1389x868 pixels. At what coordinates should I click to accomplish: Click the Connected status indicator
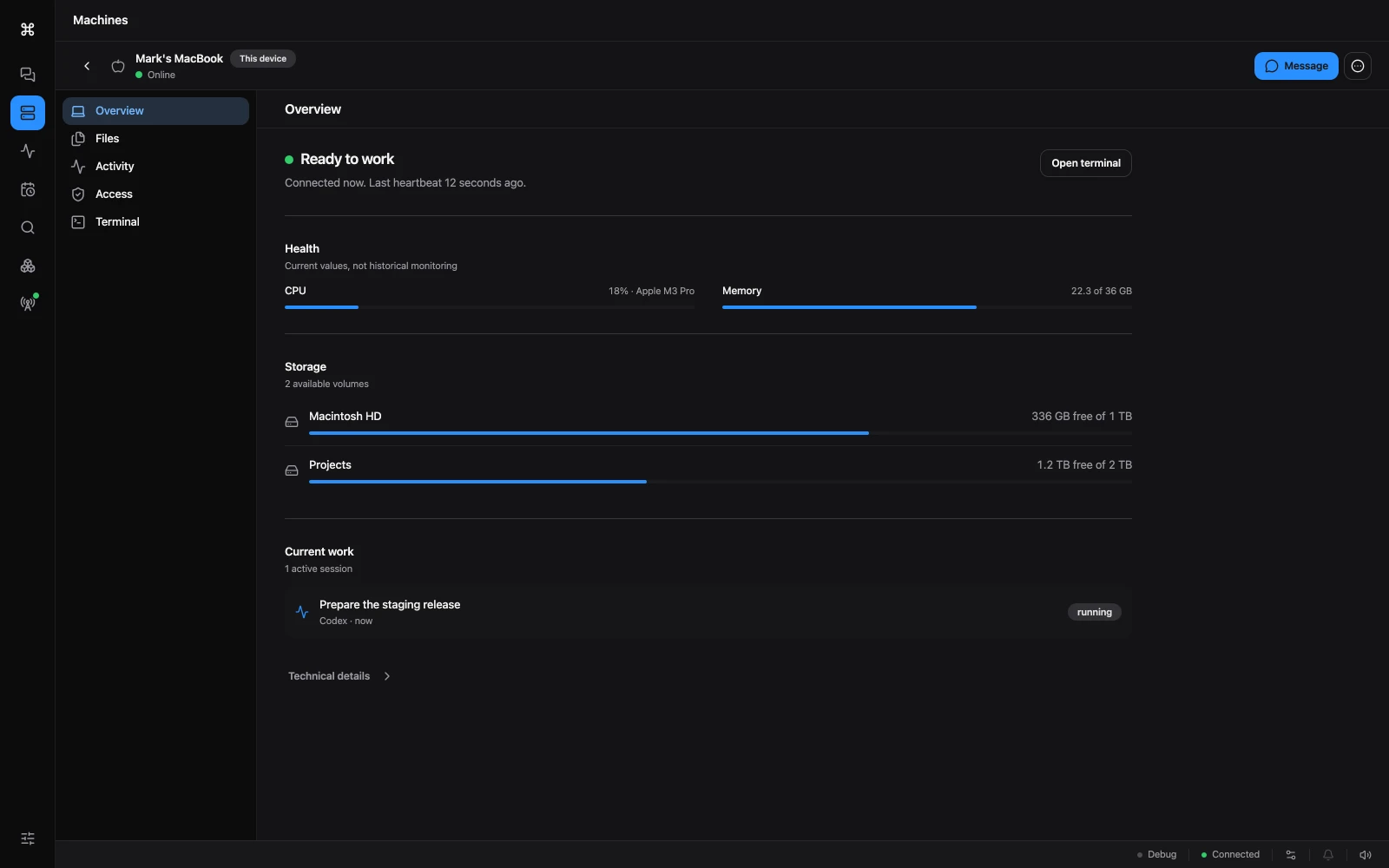pyautogui.click(x=1230, y=855)
